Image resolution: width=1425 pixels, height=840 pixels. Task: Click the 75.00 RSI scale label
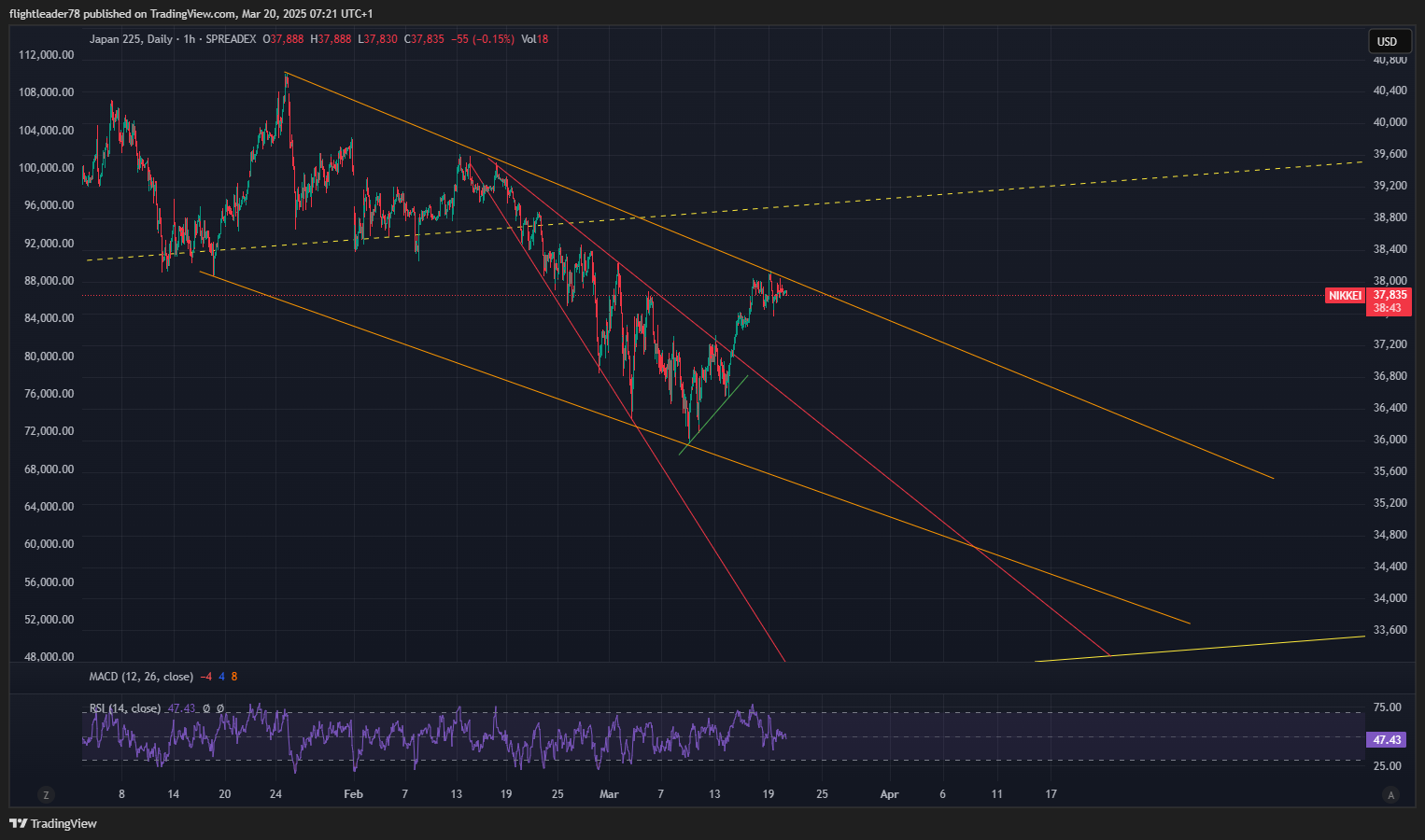[x=1388, y=707]
